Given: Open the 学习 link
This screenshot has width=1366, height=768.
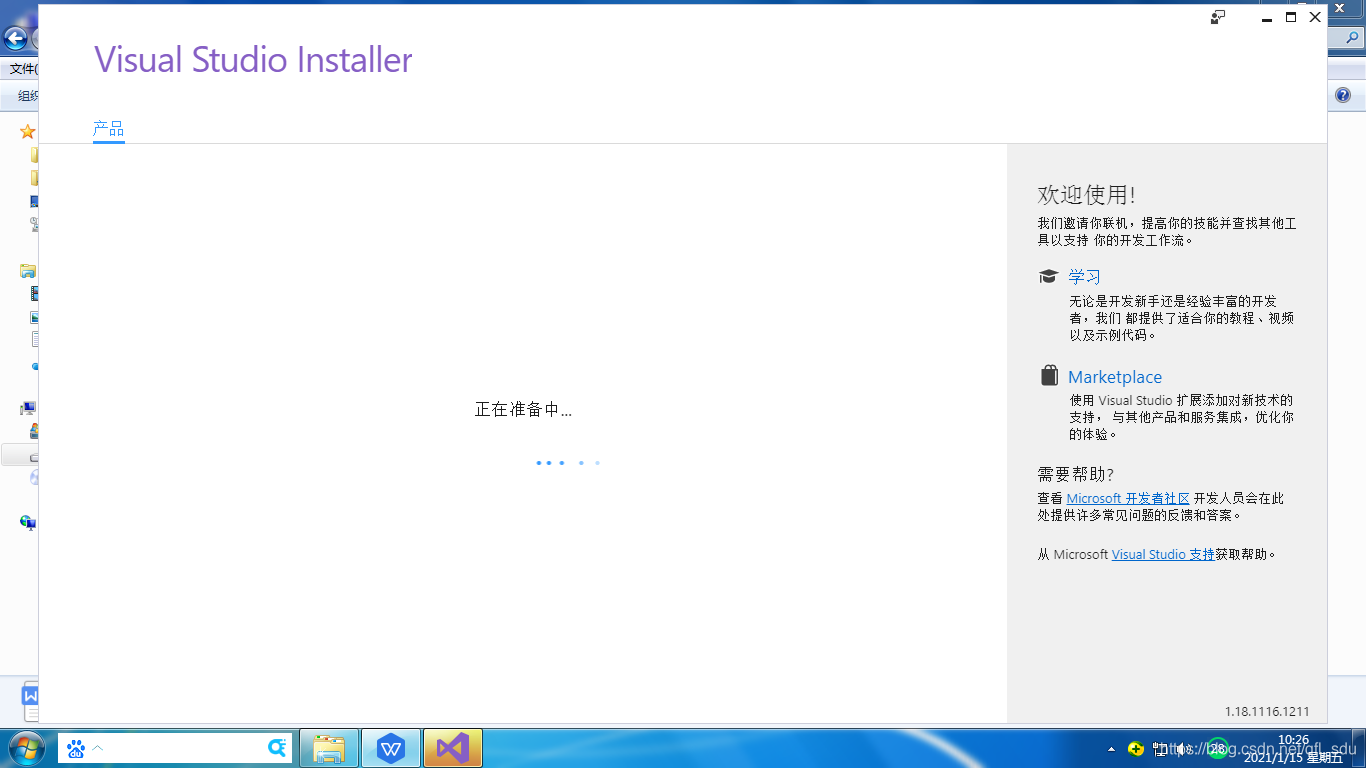Looking at the screenshot, I should (1084, 277).
